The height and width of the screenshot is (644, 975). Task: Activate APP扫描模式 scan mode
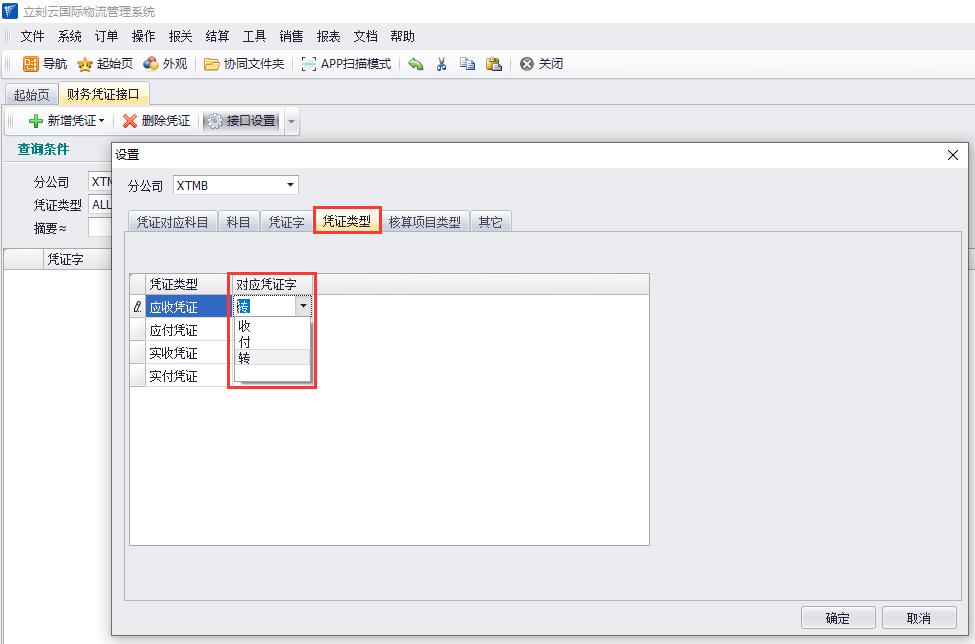pyautogui.click(x=346, y=64)
